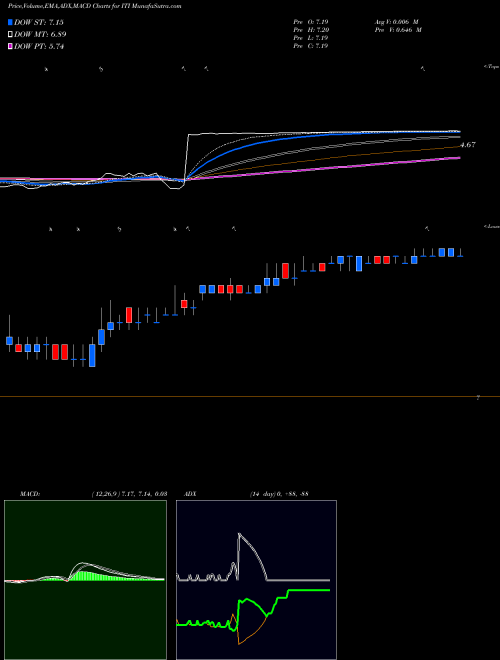The width and height of the screenshot is (500, 660).
Task: Click the 'Avg V: 0.006 M' volume text
Action: click(x=396, y=21)
